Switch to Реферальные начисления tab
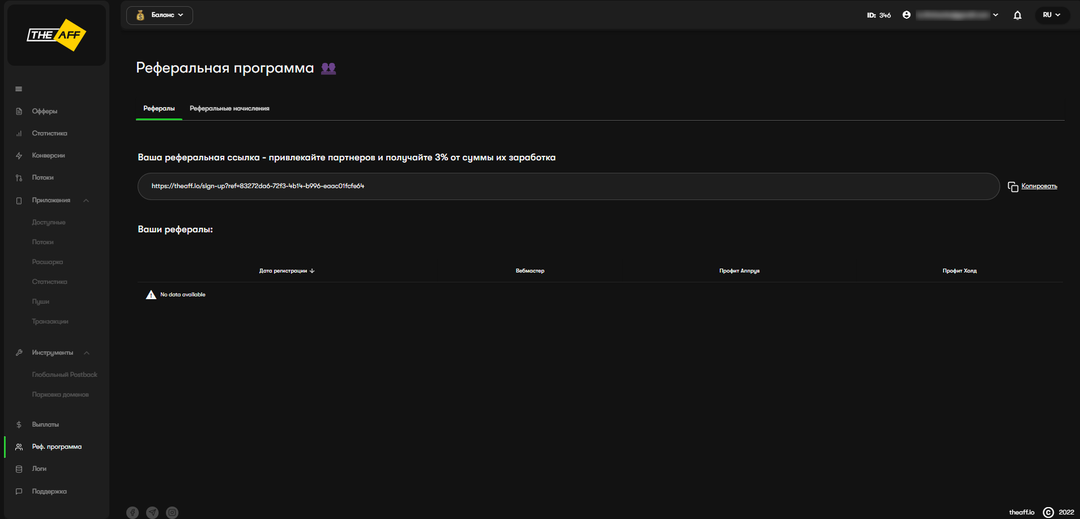 [x=229, y=108]
